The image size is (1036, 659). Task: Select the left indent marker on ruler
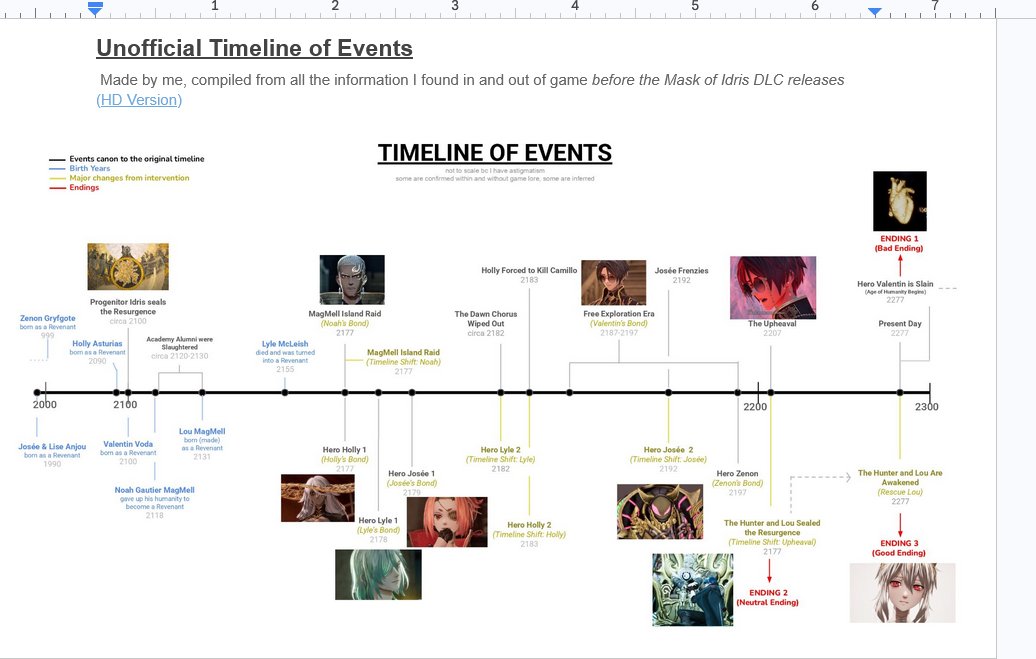95,9
